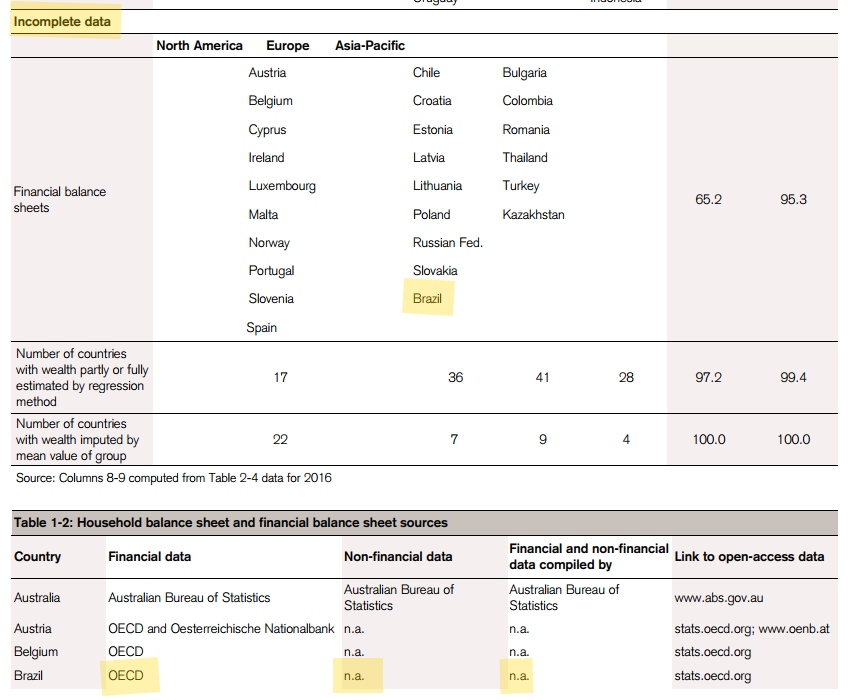Click the "imputed by mean value of group" label
The width and height of the screenshot is (851, 700).
point(78,440)
